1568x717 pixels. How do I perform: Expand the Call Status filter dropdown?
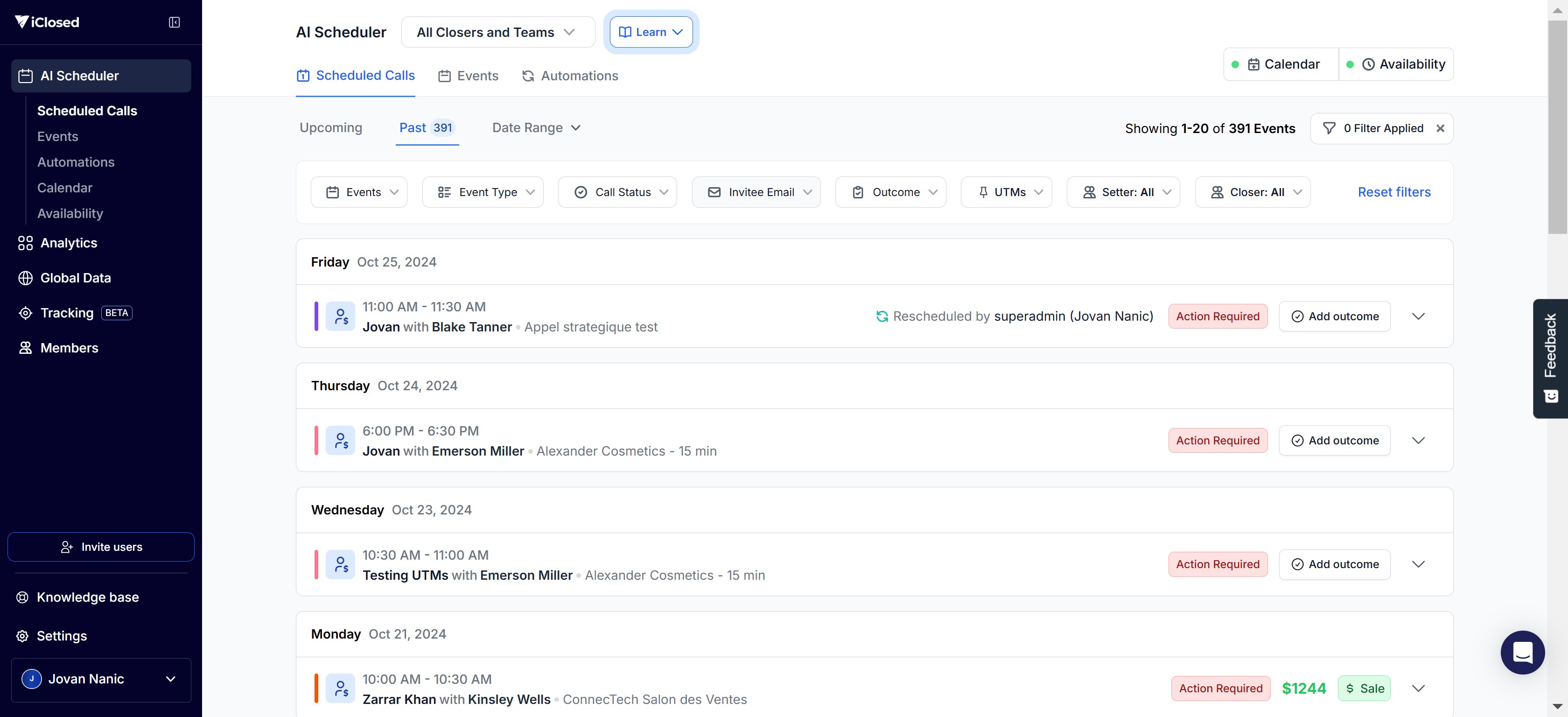click(x=617, y=192)
